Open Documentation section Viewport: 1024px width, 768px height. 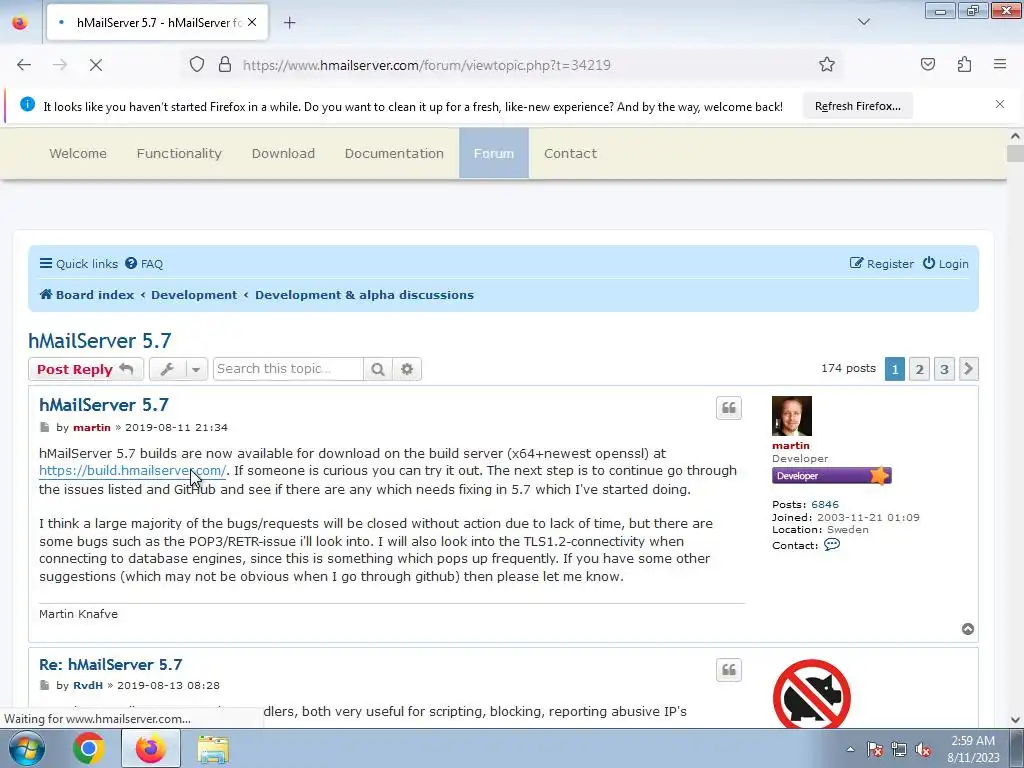click(394, 153)
